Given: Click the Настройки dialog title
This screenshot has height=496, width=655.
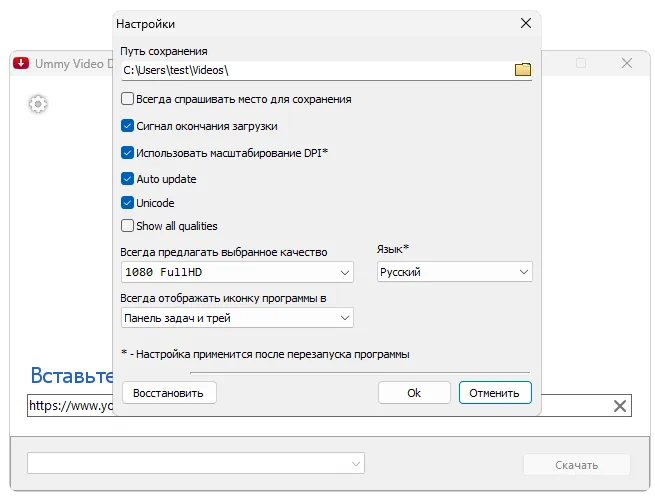Looking at the screenshot, I should pyautogui.click(x=145, y=24).
